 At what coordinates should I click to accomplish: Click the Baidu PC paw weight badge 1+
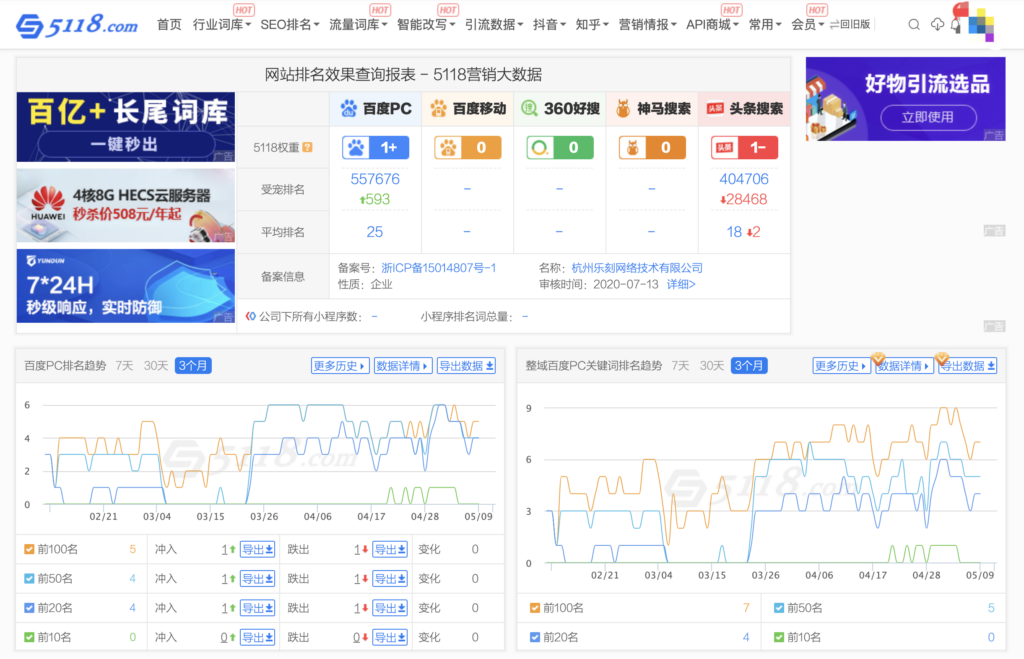376,148
